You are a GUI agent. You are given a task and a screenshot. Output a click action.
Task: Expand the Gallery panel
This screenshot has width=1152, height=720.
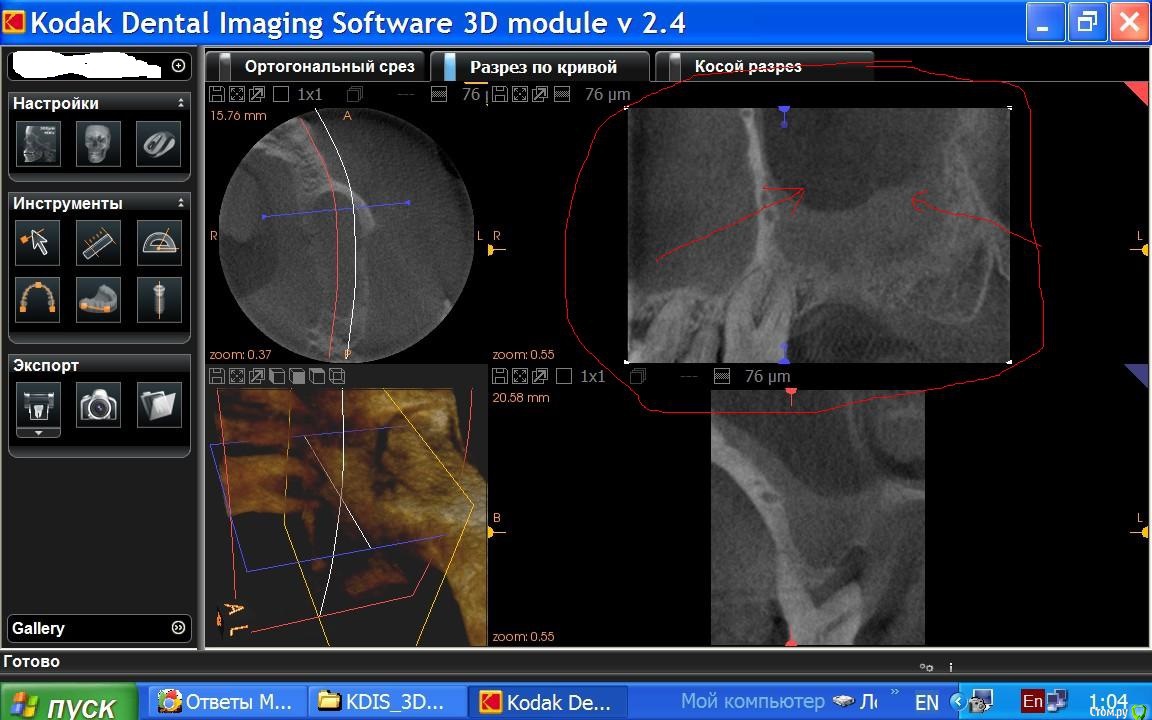pyautogui.click(x=178, y=628)
